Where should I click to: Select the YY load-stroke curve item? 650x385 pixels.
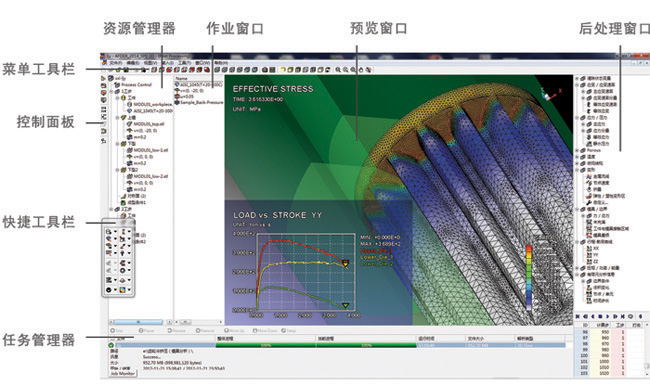tap(596, 255)
